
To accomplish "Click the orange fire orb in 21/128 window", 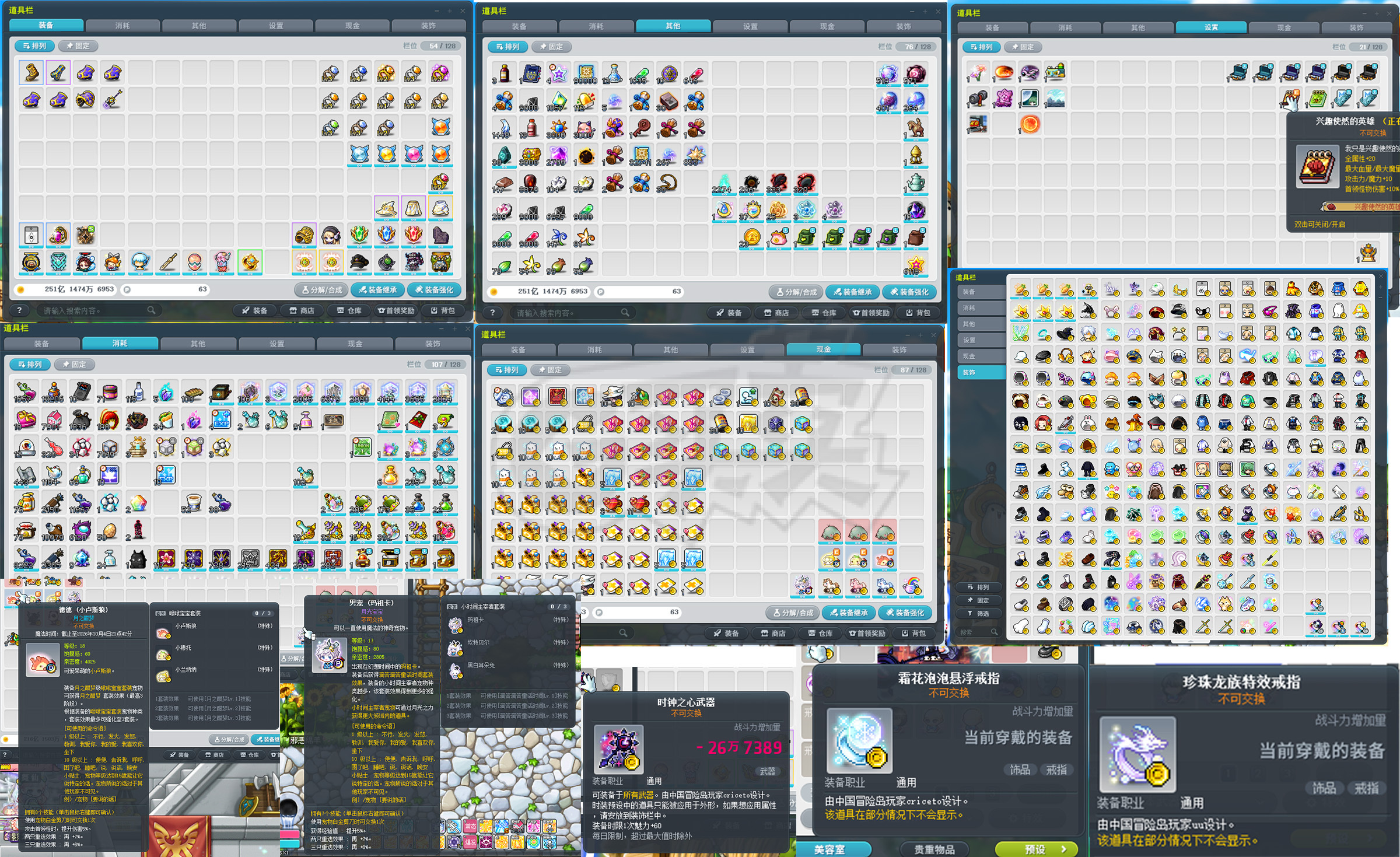I will 1030,124.
